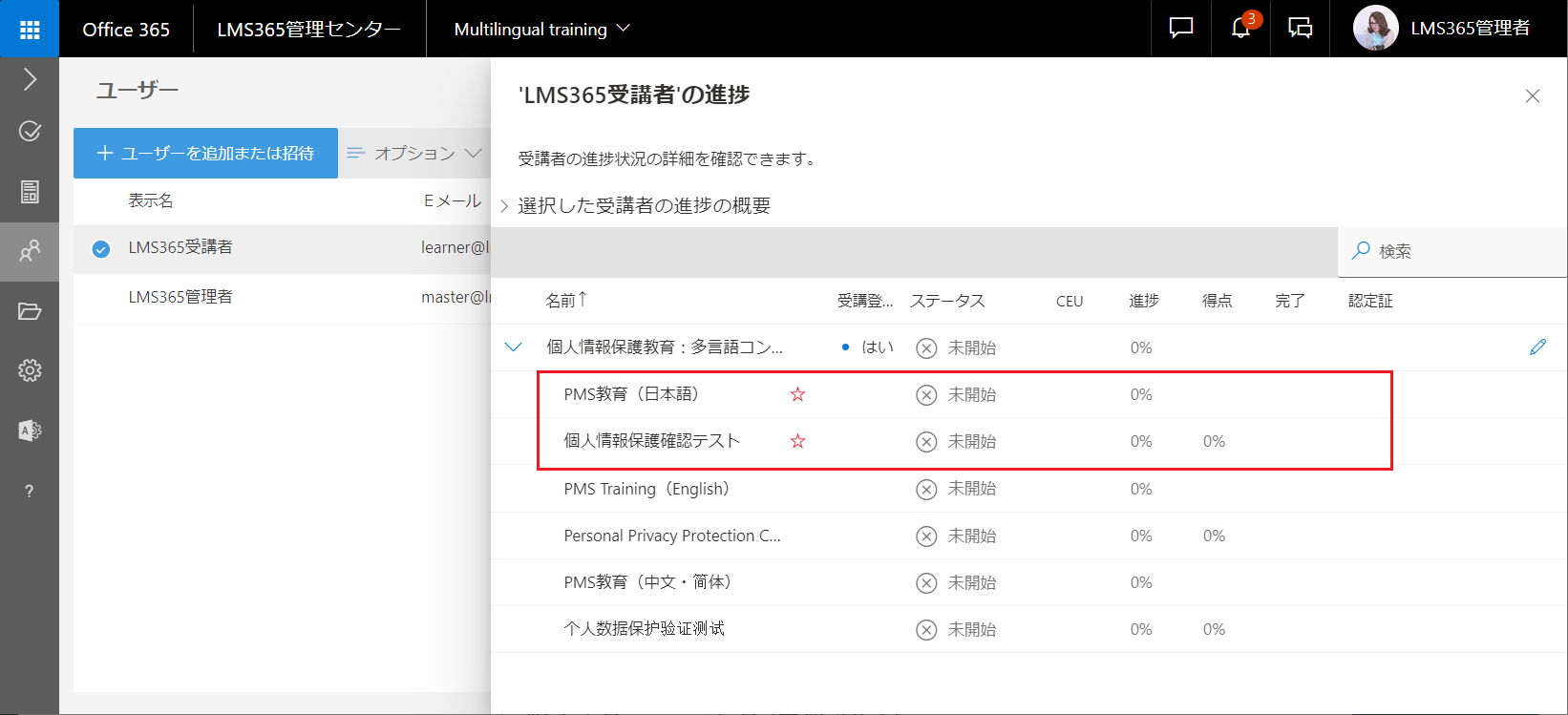
Task: Click 未開始 status icon in 個人情報保護教育 row
Action: click(926, 347)
